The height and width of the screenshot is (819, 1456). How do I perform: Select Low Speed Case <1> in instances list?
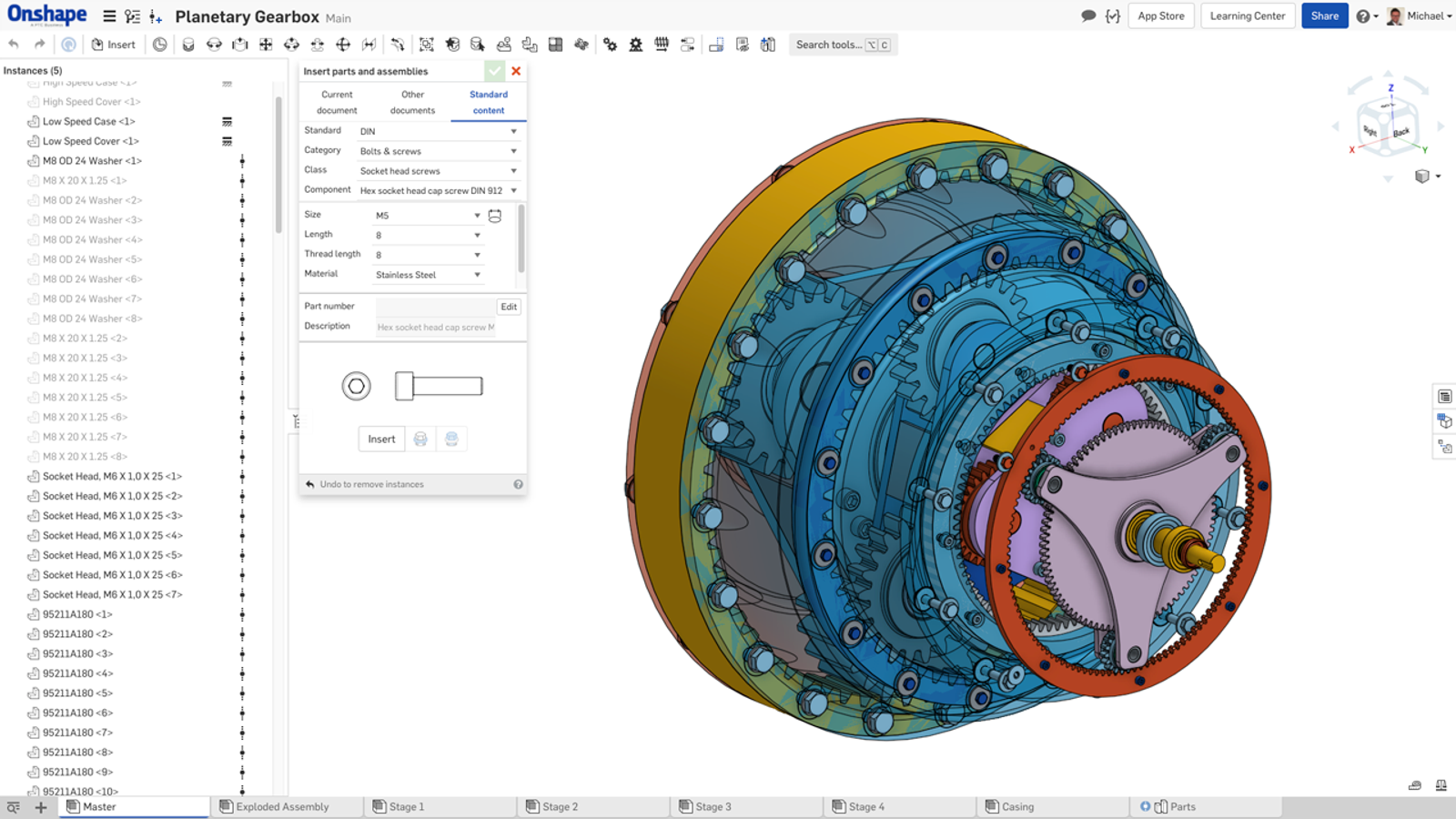coord(88,122)
